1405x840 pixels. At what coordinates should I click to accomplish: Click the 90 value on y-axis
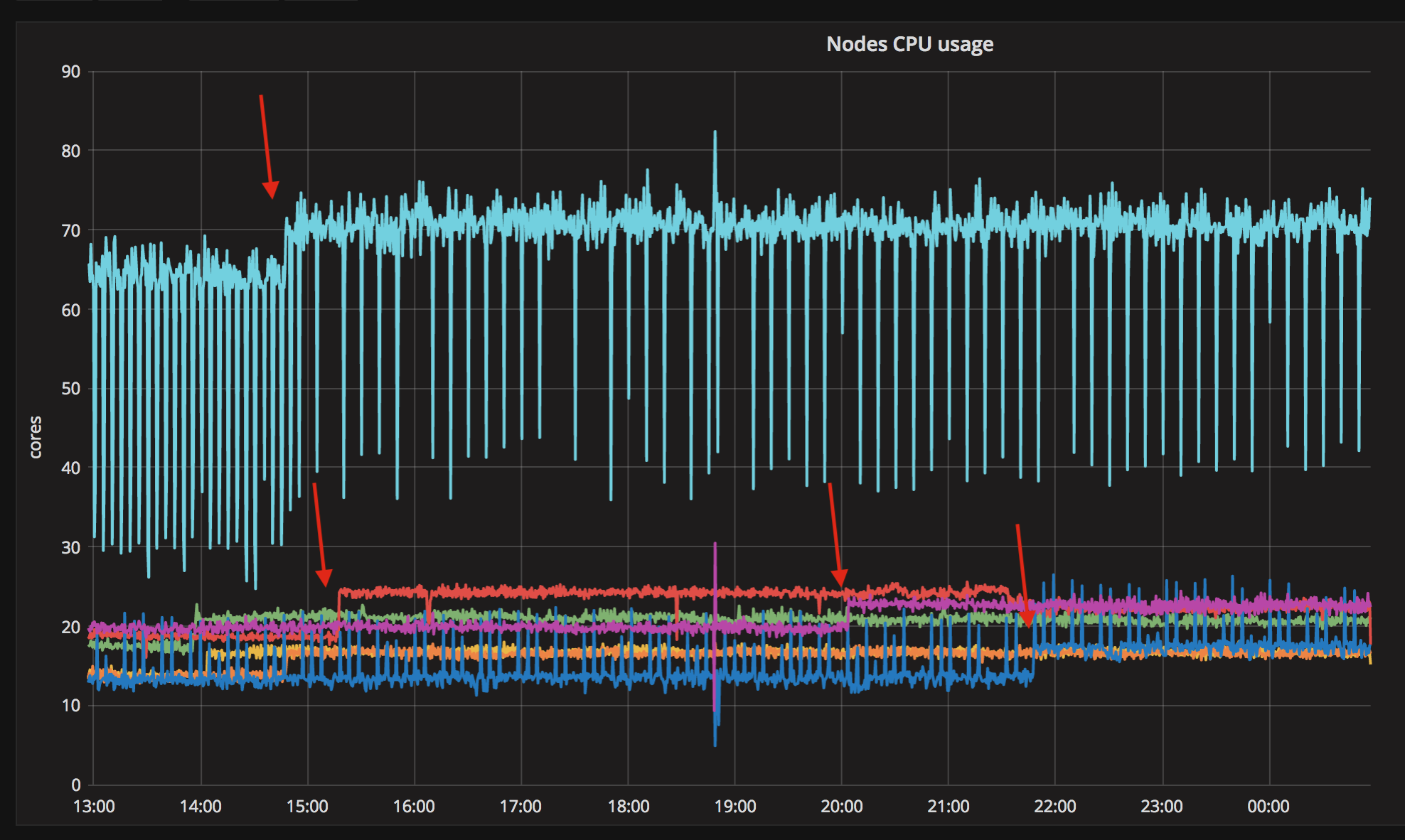70,72
